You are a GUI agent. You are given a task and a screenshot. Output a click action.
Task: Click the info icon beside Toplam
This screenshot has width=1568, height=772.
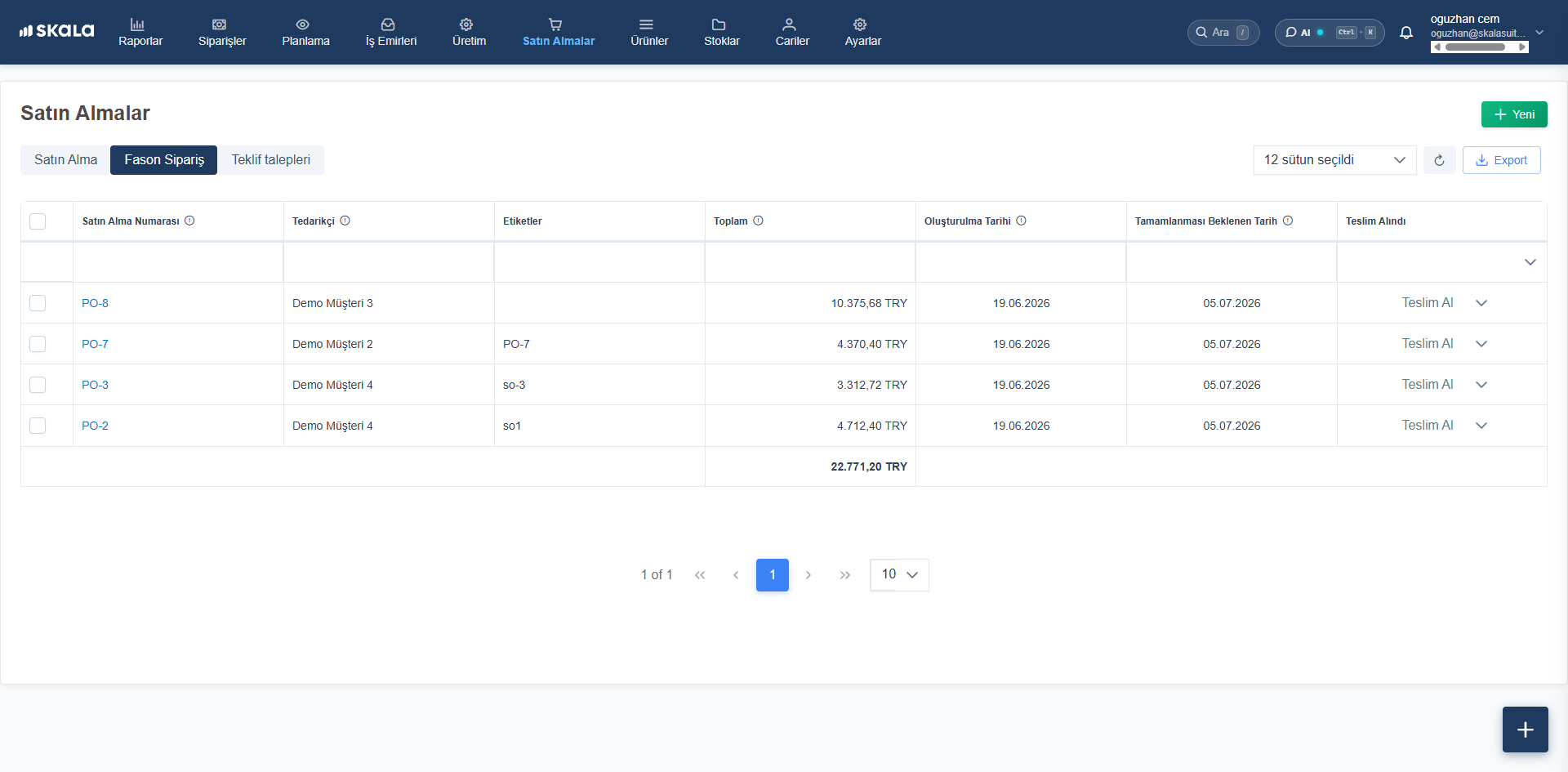(x=758, y=221)
